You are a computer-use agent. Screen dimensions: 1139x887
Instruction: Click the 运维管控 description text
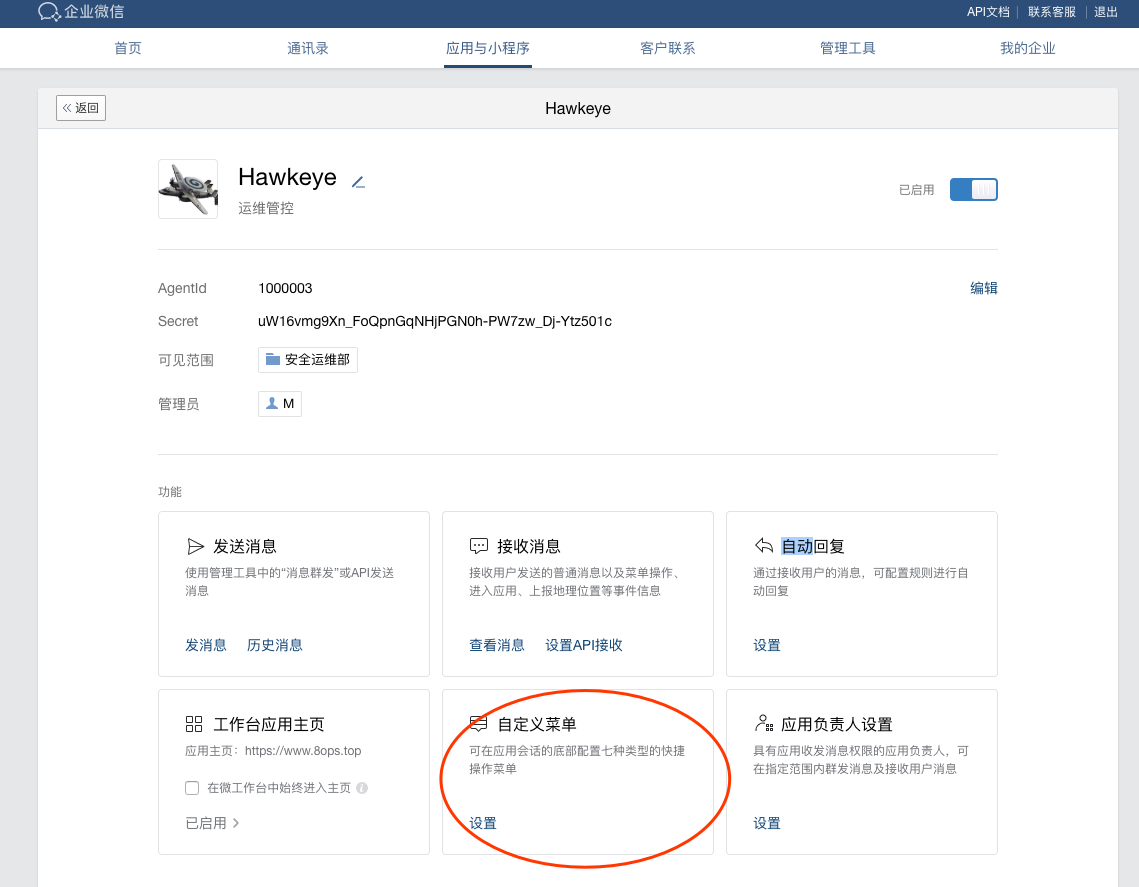pyautogui.click(x=266, y=208)
